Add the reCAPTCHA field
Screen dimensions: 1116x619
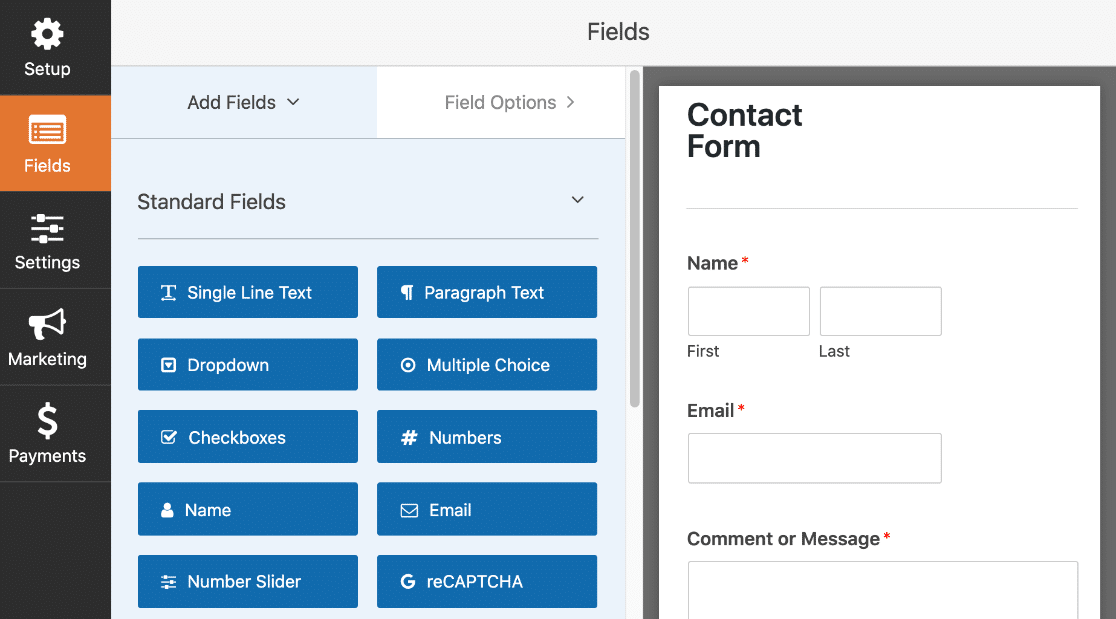487,581
